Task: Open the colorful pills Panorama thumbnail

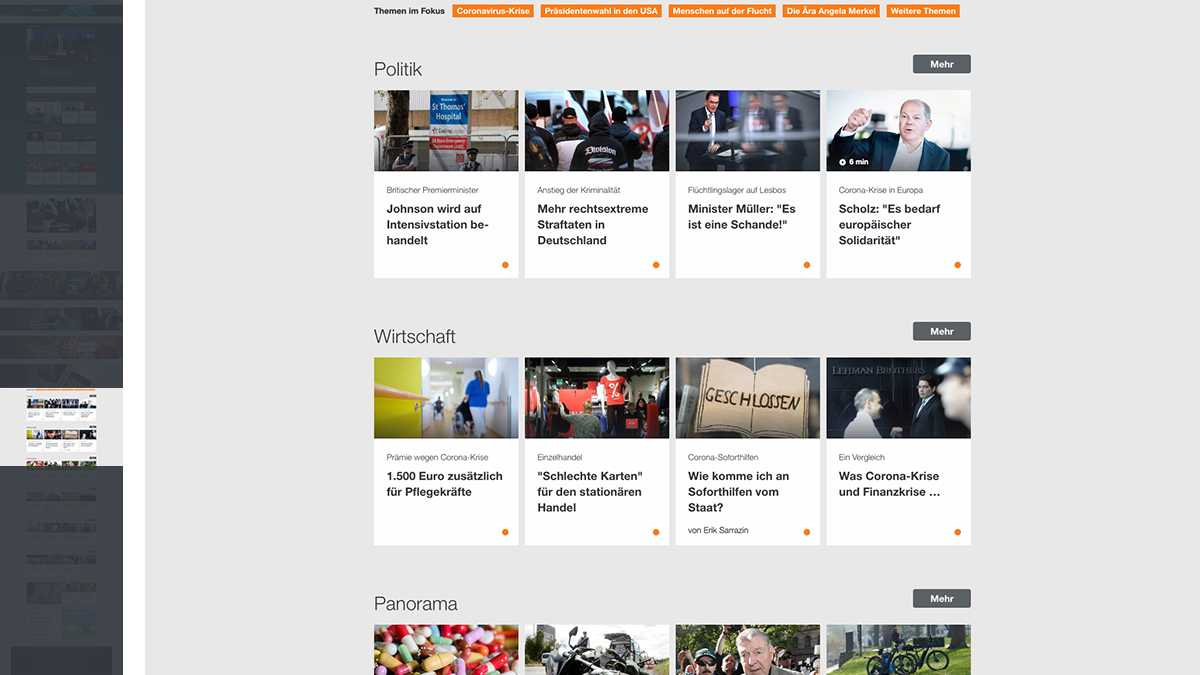Action: 446,649
